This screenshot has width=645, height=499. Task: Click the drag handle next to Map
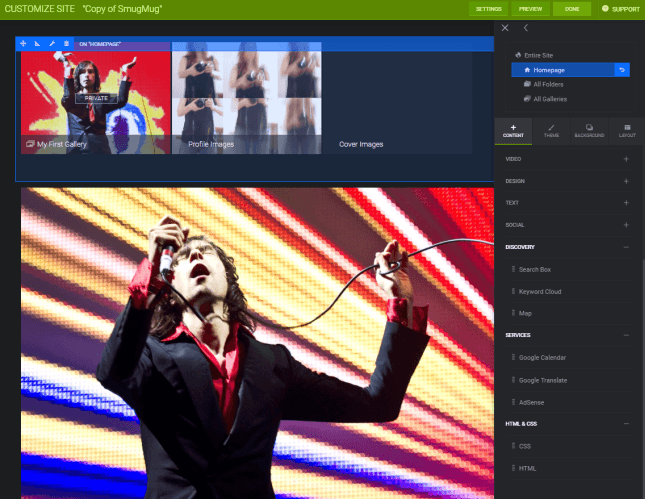click(513, 313)
